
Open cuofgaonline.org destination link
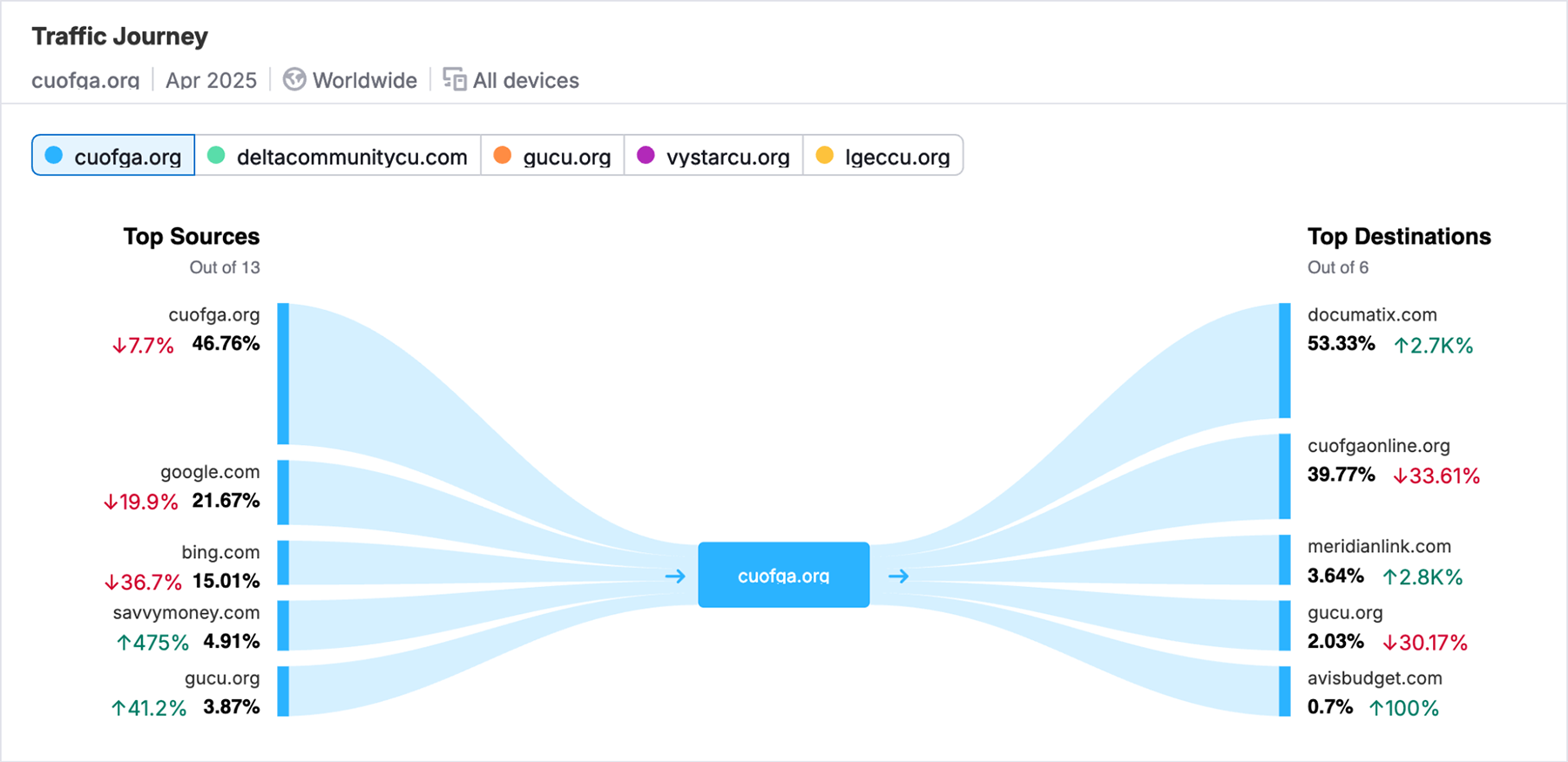1378,446
